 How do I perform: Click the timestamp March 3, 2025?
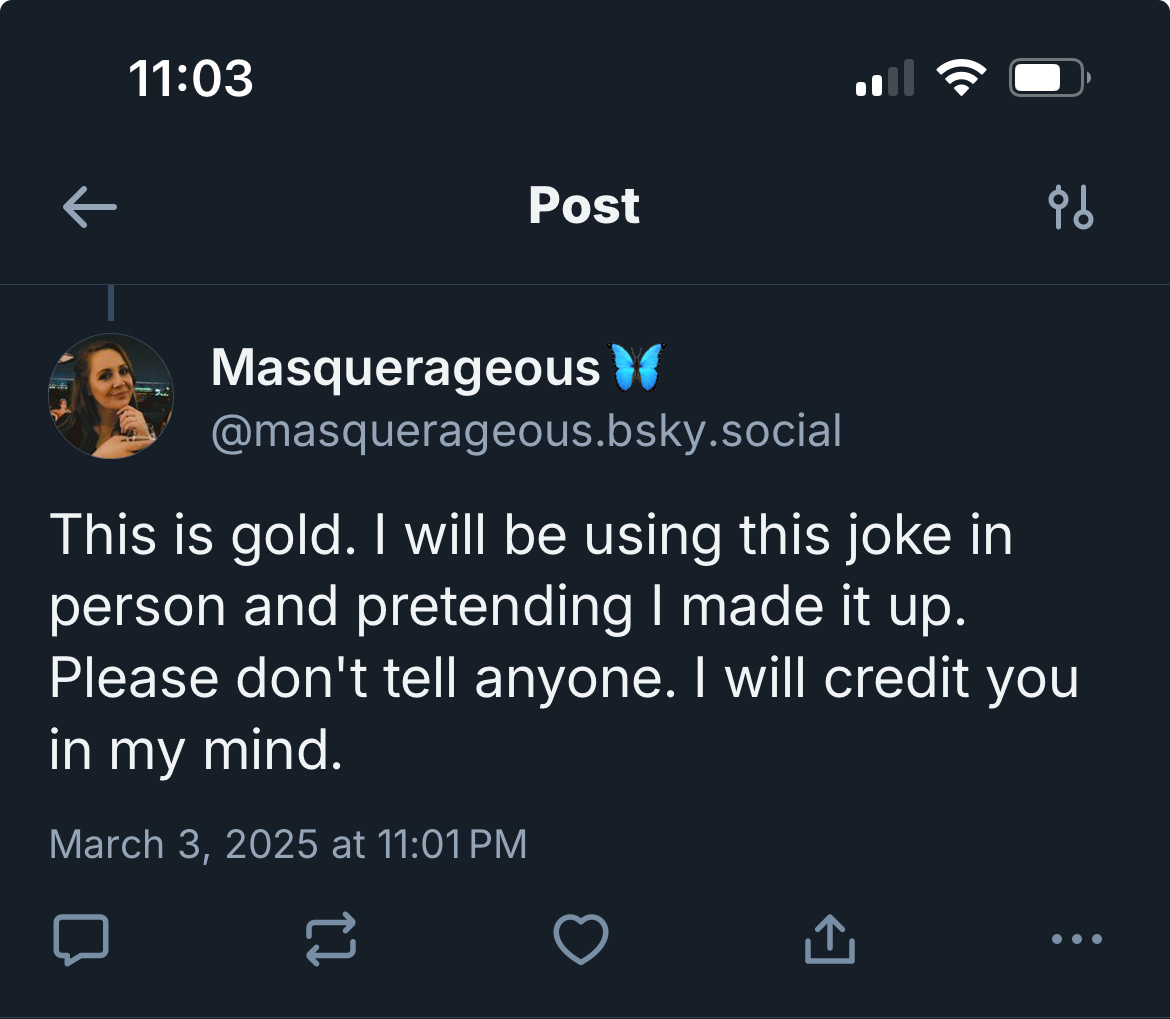coord(287,844)
